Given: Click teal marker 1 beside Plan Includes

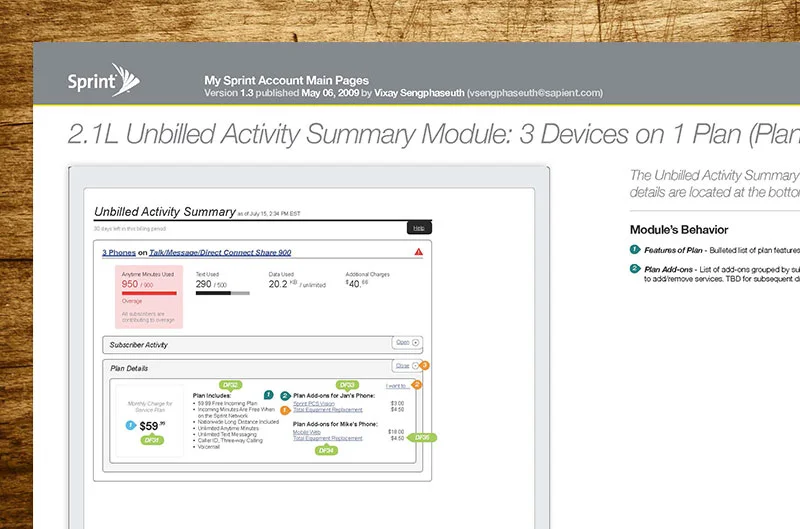Looking at the screenshot, I should (x=268, y=395).
